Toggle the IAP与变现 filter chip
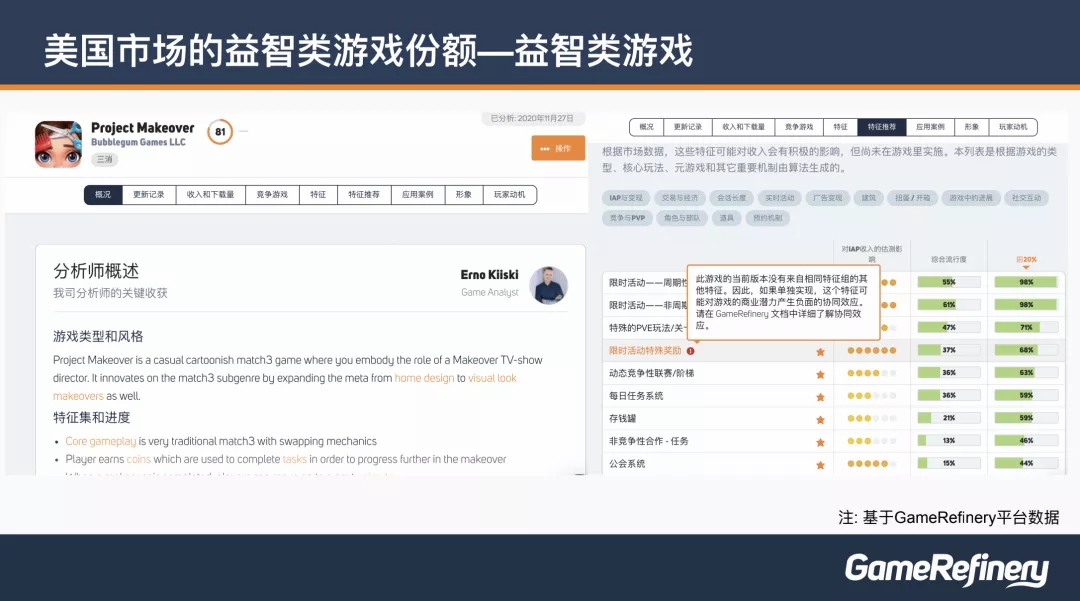Image resolution: width=1080 pixels, height=601 pixels. pos(626,198)
